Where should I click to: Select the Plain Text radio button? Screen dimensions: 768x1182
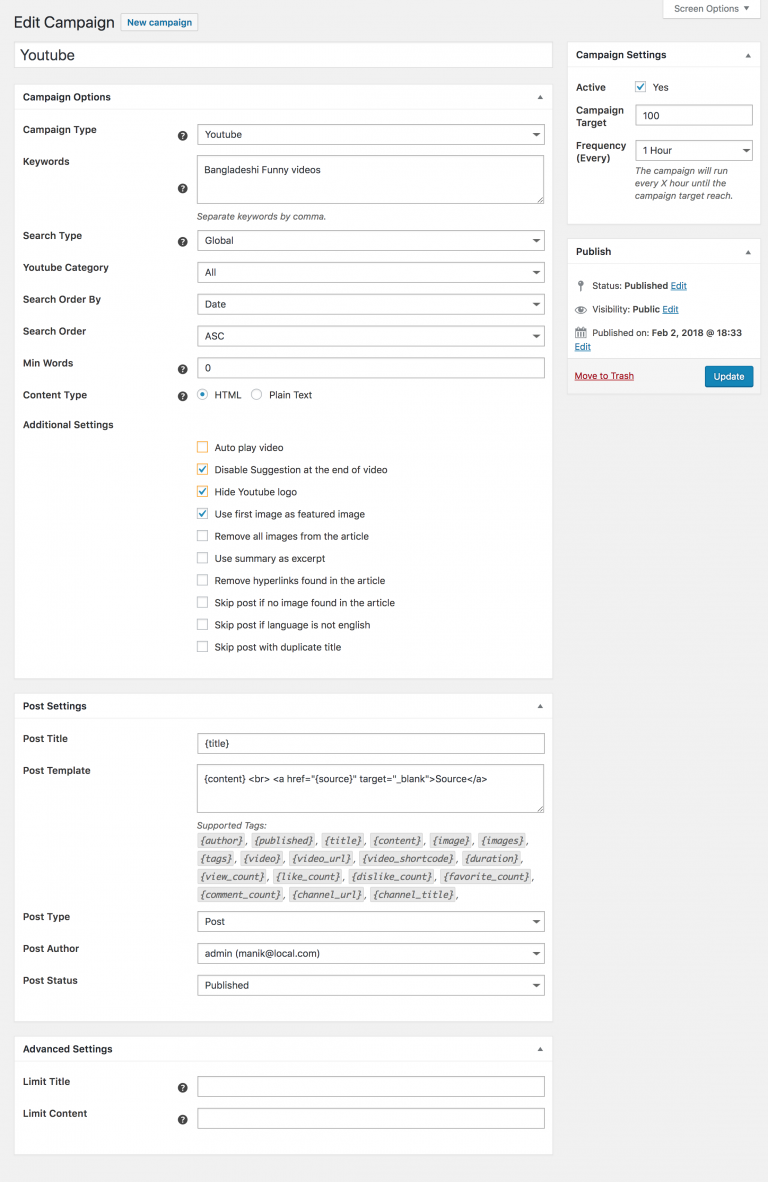[x=256, y=394]
